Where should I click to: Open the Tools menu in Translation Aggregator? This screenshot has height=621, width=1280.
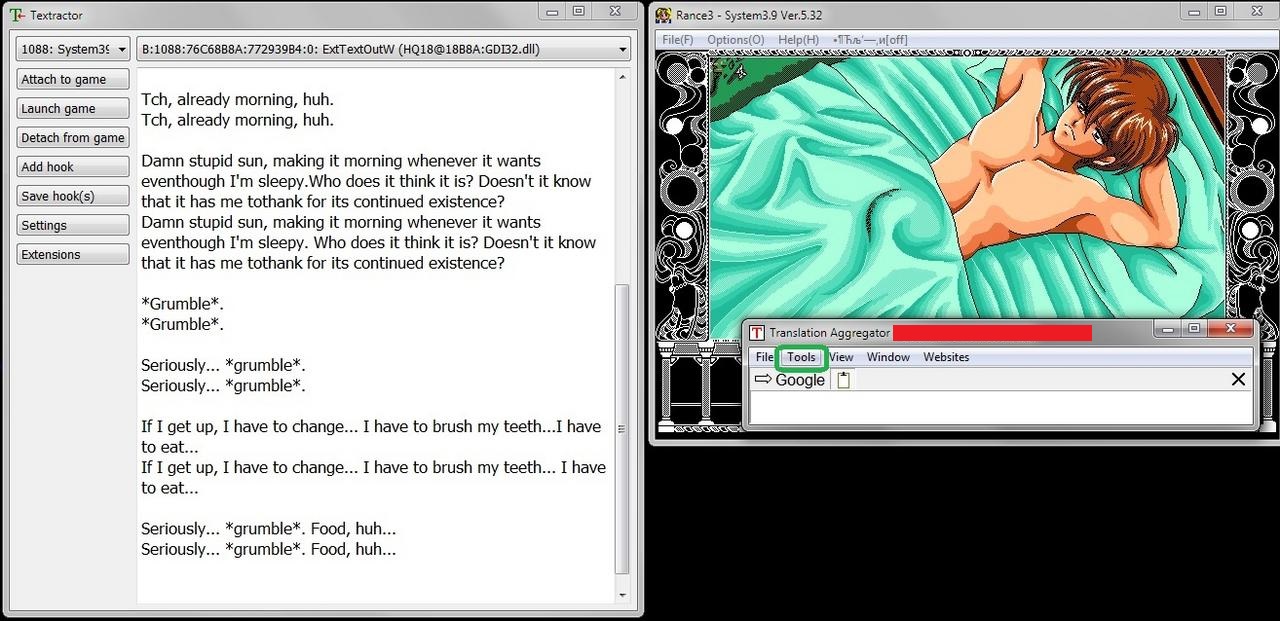[801, 357]
